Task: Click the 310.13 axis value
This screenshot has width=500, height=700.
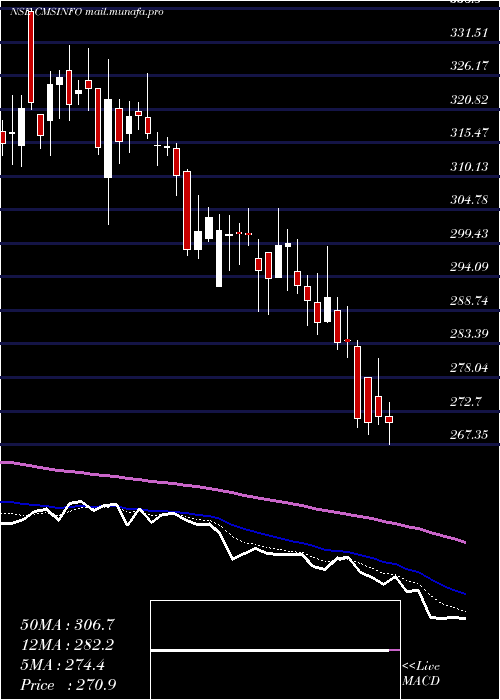Action: [x=469, y=167]
